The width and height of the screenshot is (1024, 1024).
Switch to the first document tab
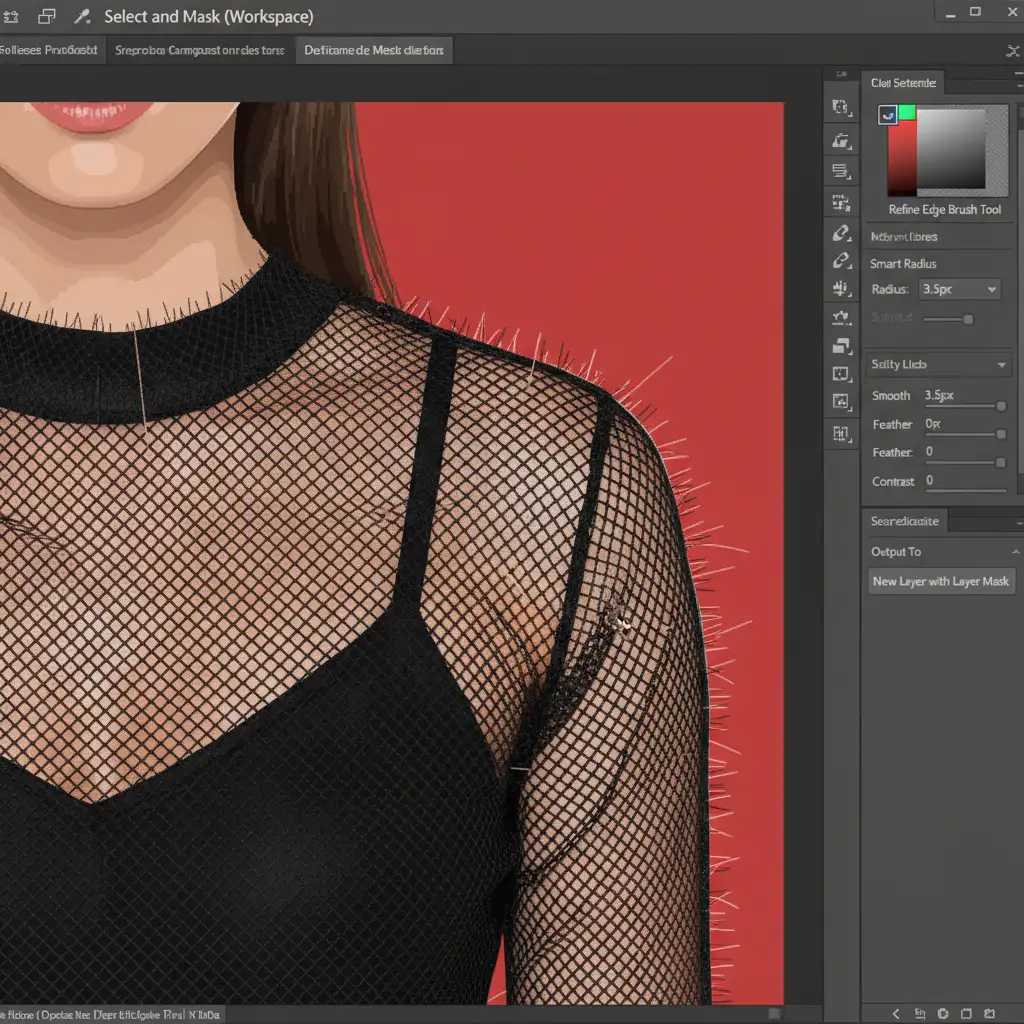(49, 50)
